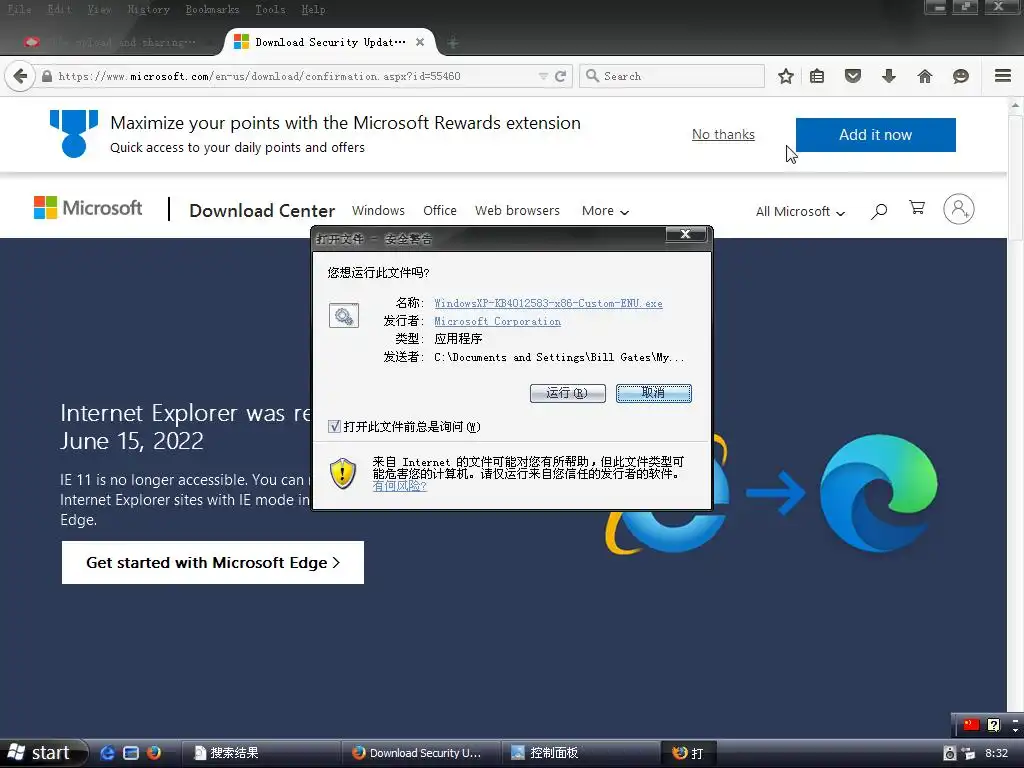The width and height of the screenshot is (1024, 768).
Task: Open the Bookmarks menu
Action: coord(212,9)
